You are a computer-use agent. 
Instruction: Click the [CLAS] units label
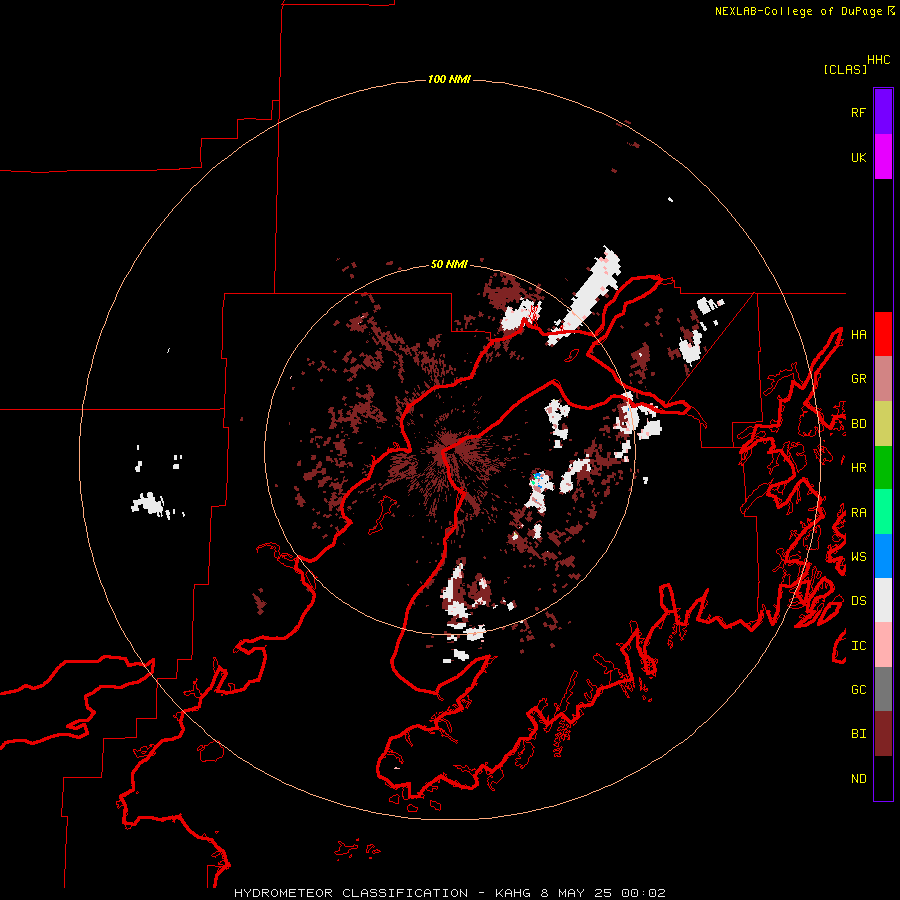(845, 69)
